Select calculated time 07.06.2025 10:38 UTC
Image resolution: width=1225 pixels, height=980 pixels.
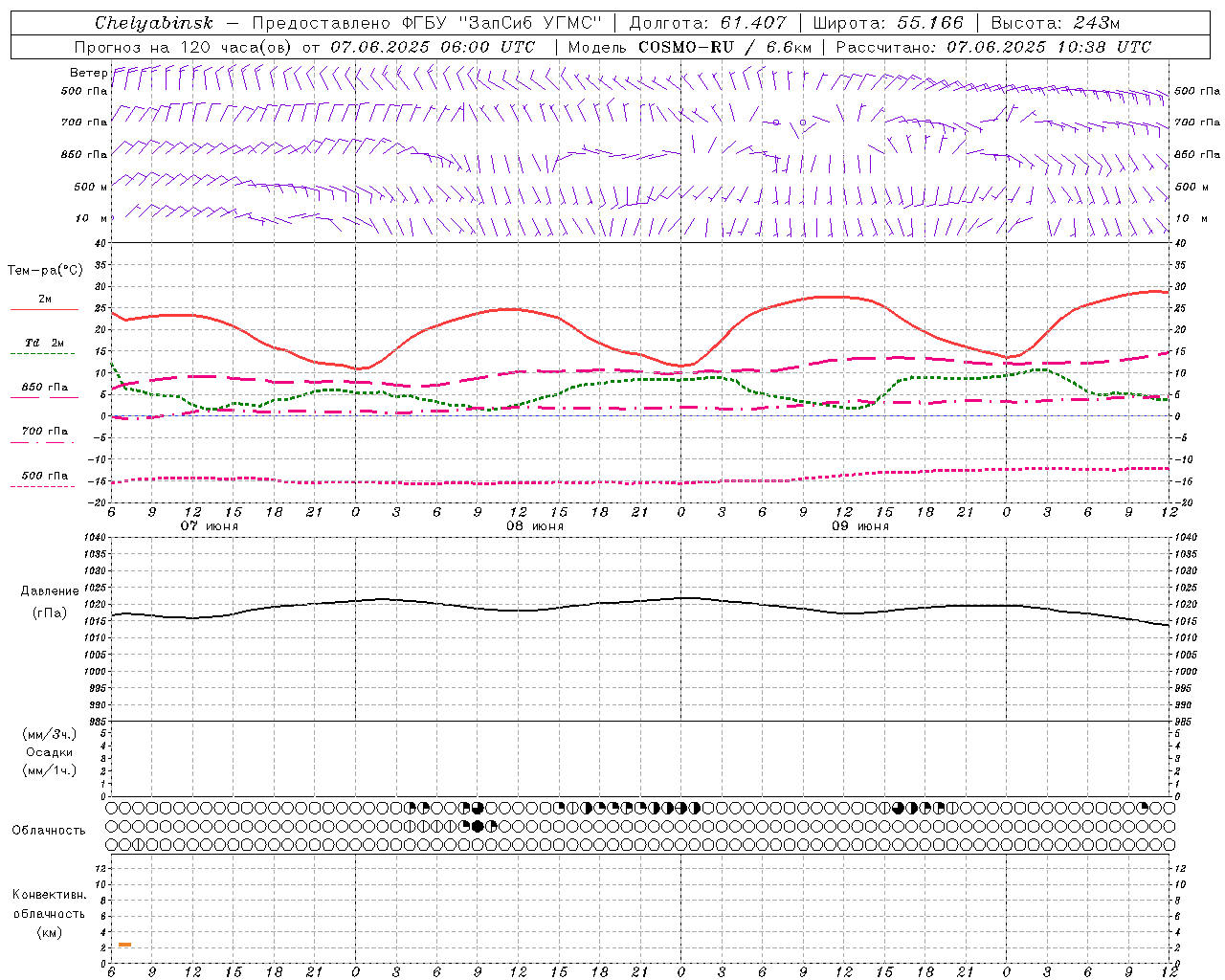click(1049, 47)
